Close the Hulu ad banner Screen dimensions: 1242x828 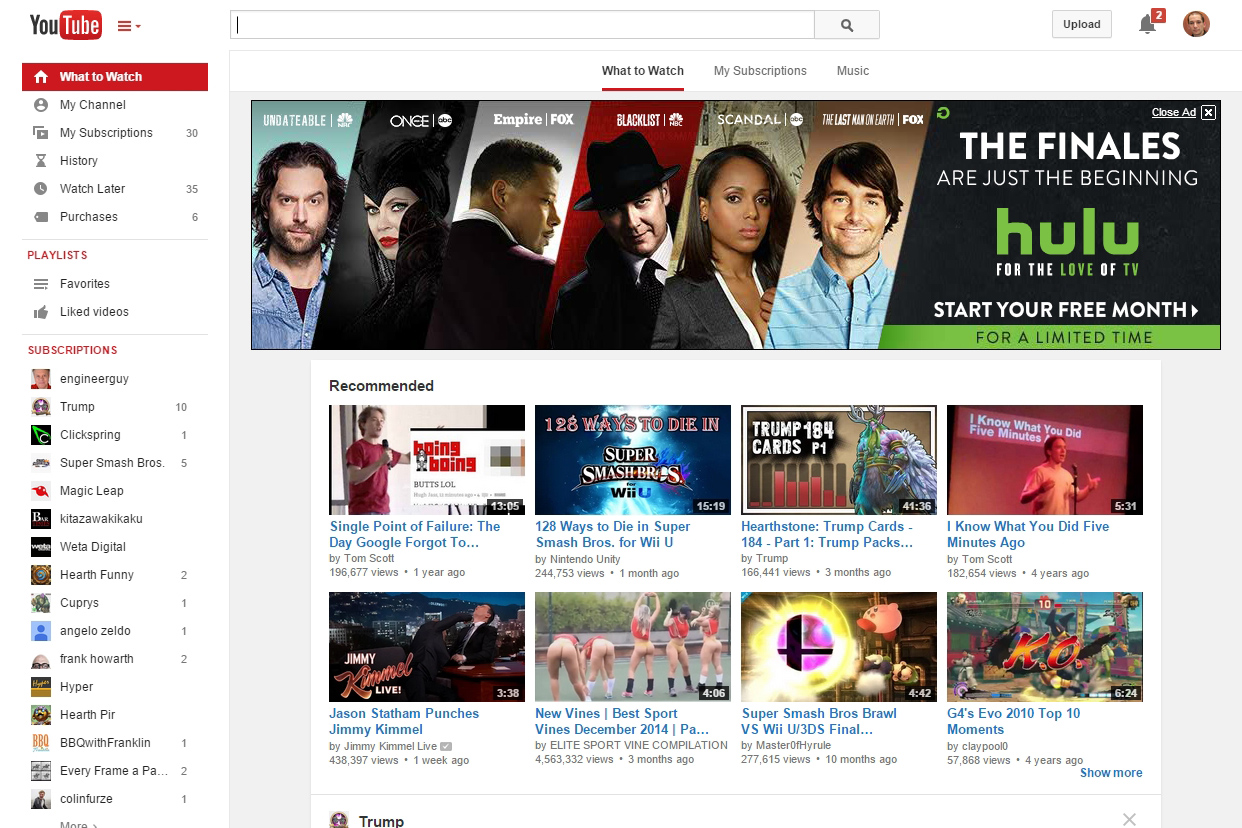(x=1208, y=112)
